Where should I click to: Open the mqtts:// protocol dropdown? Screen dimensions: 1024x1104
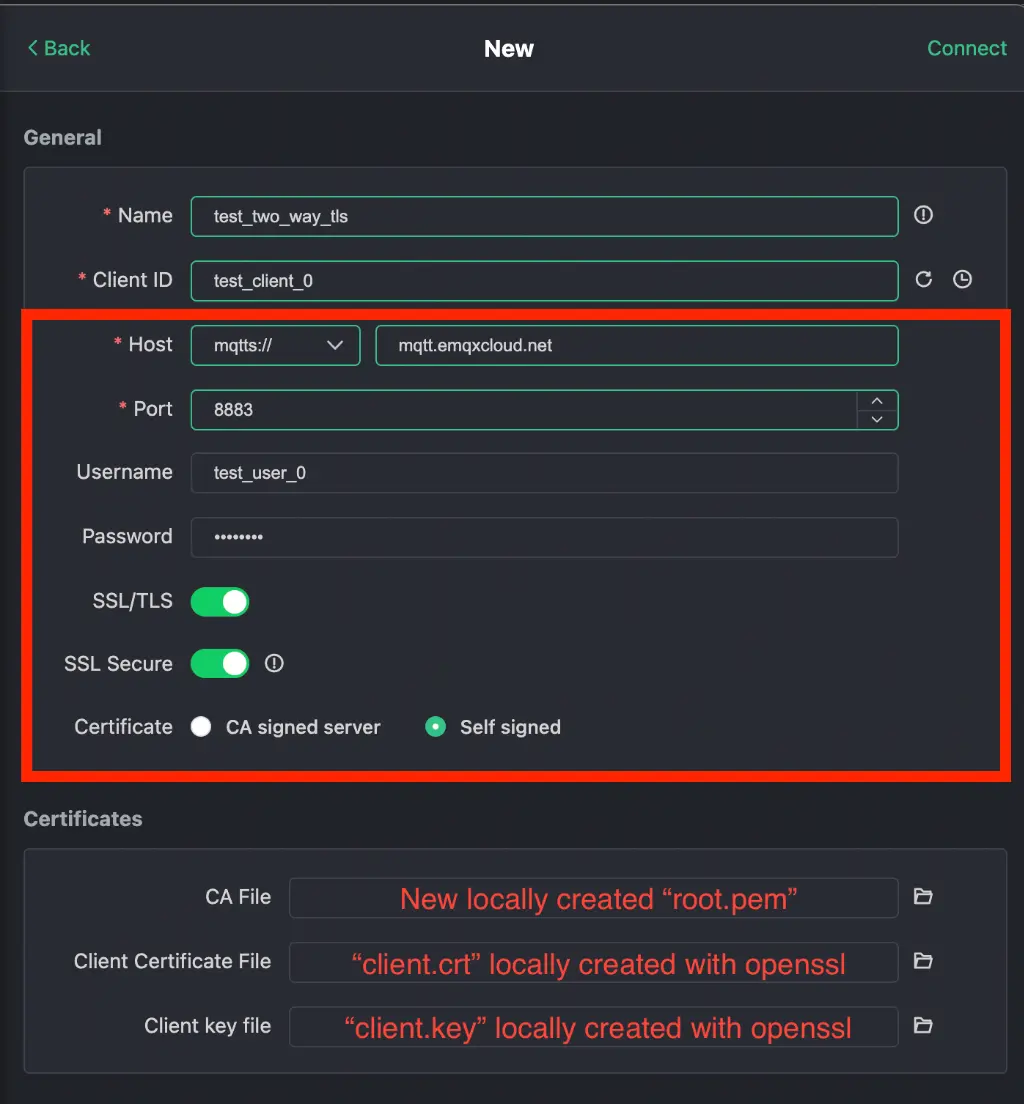[x=275, y=344]
